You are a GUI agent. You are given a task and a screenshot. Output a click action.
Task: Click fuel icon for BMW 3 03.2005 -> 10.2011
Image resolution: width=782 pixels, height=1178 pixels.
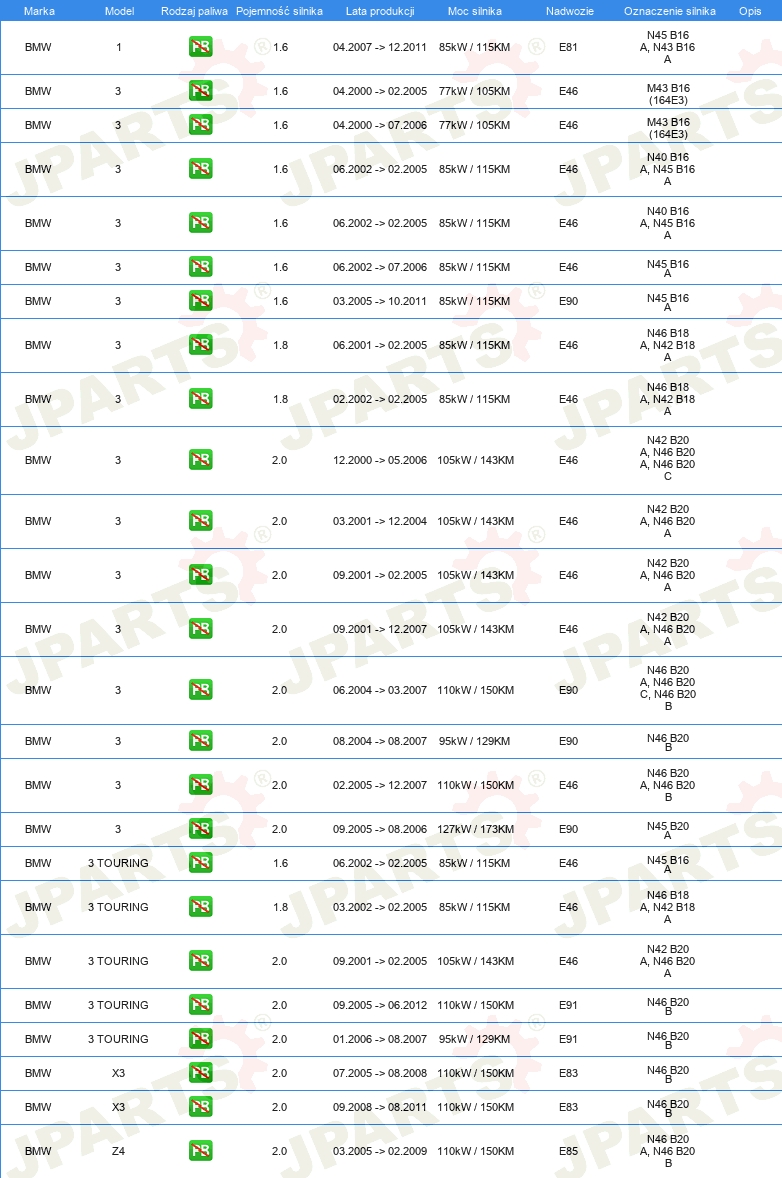click(201, 301)
